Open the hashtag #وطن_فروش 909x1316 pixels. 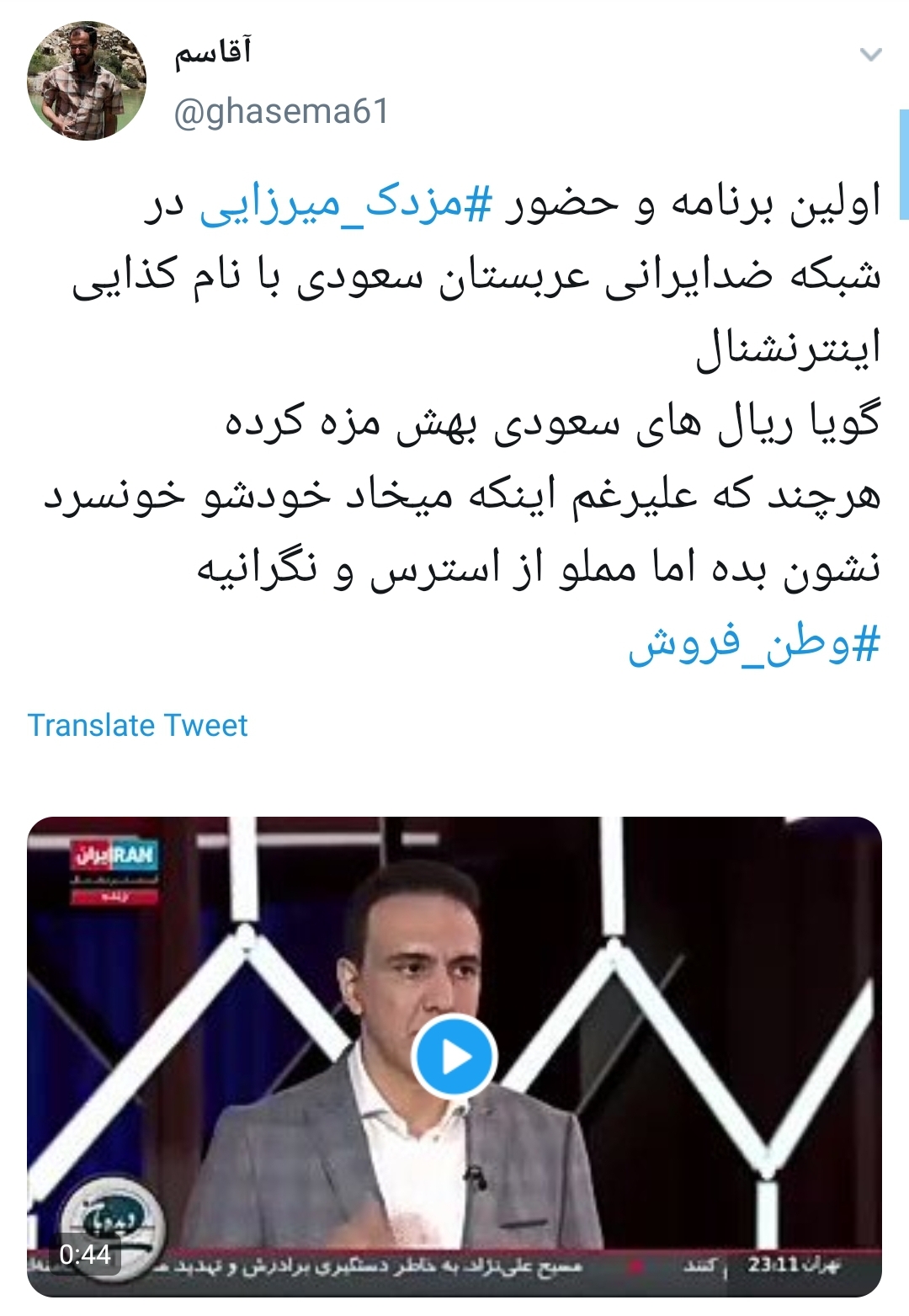coord(754,644)
